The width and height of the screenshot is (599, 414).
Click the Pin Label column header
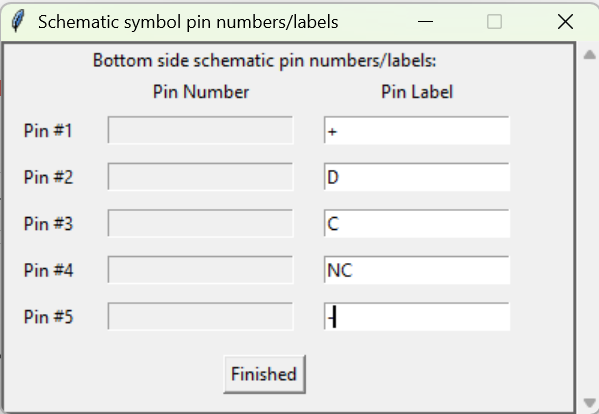(417, 92)
